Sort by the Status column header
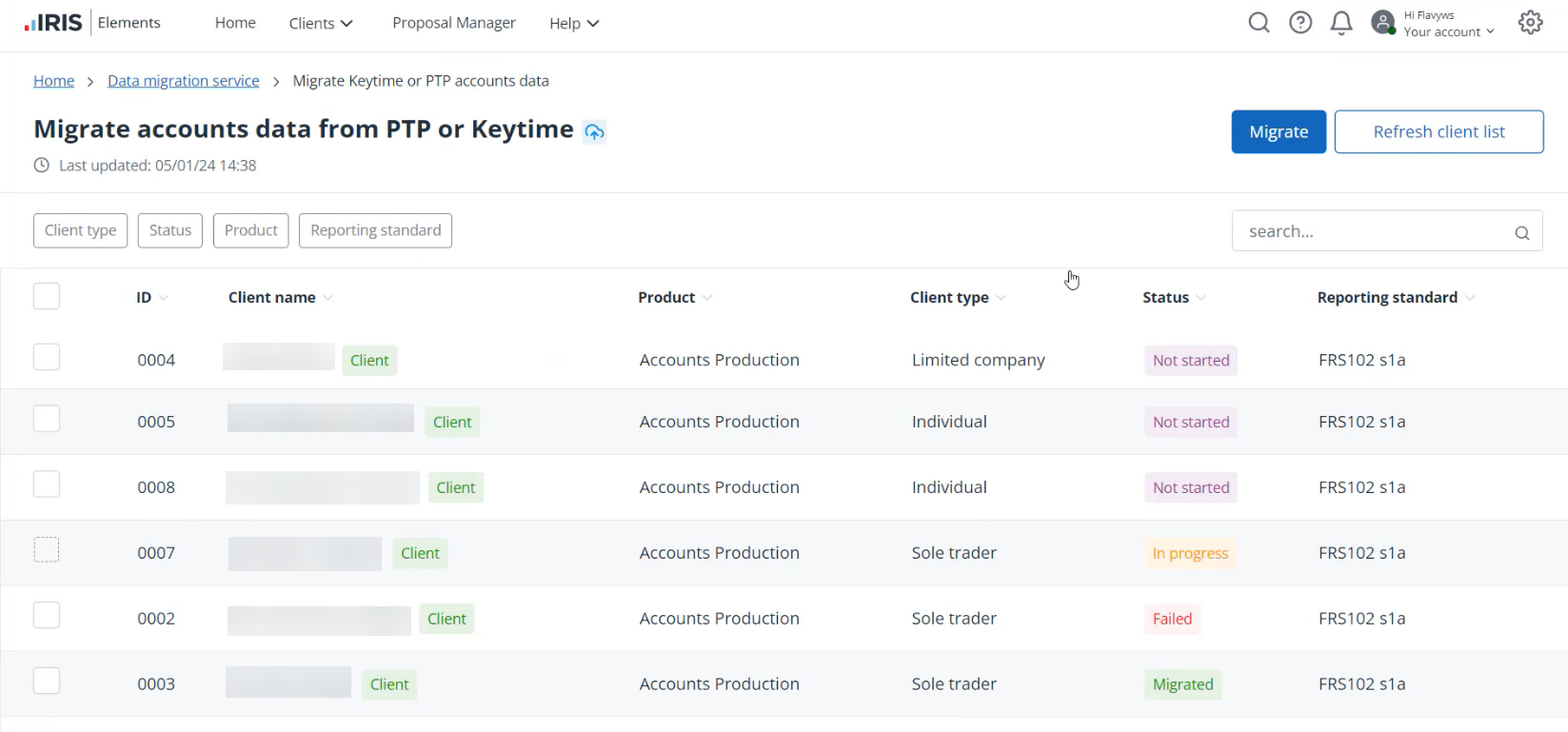Viewport: 1568px width, 732px height. [1174, 298]
